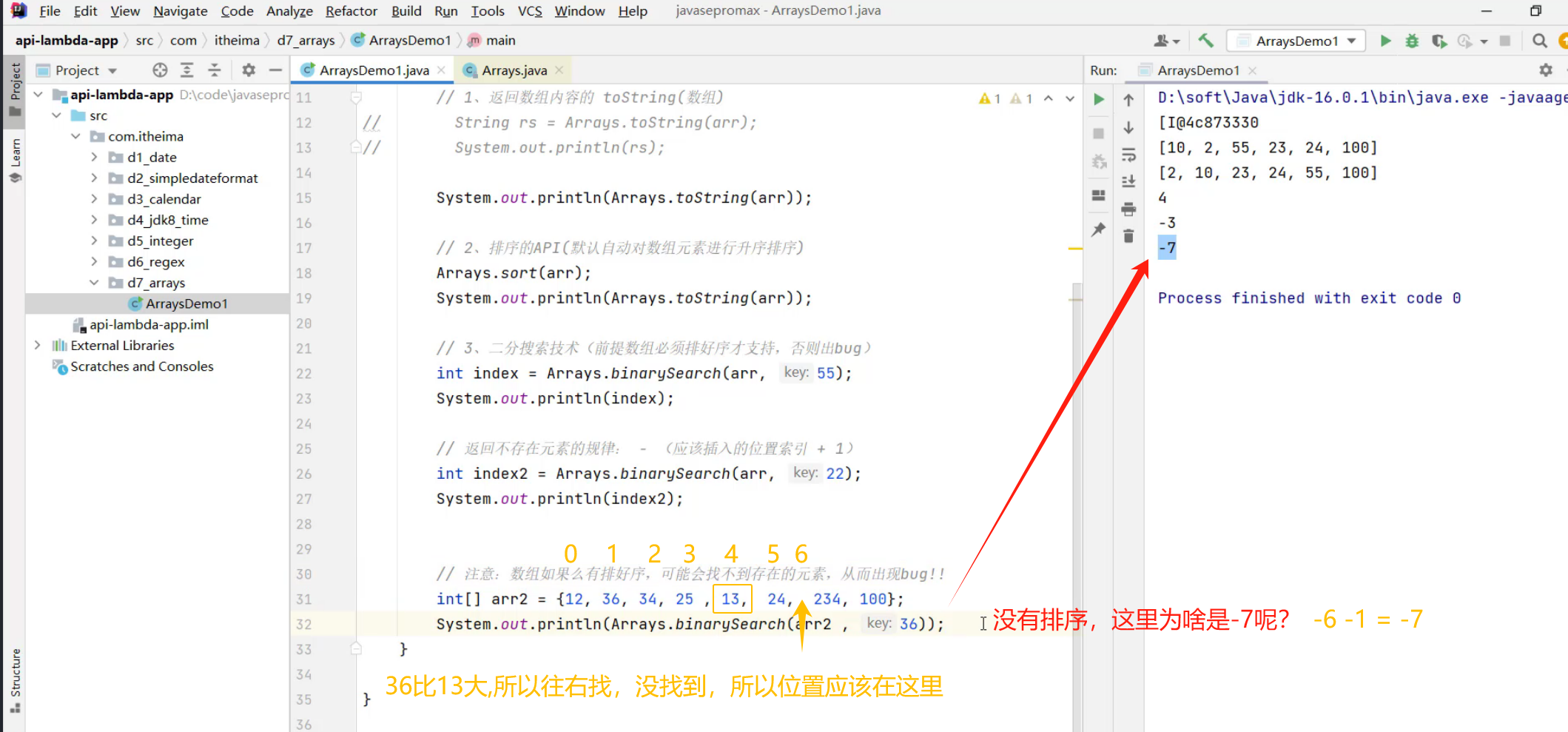Select api-lambda-app.iml file

[149, 325]
